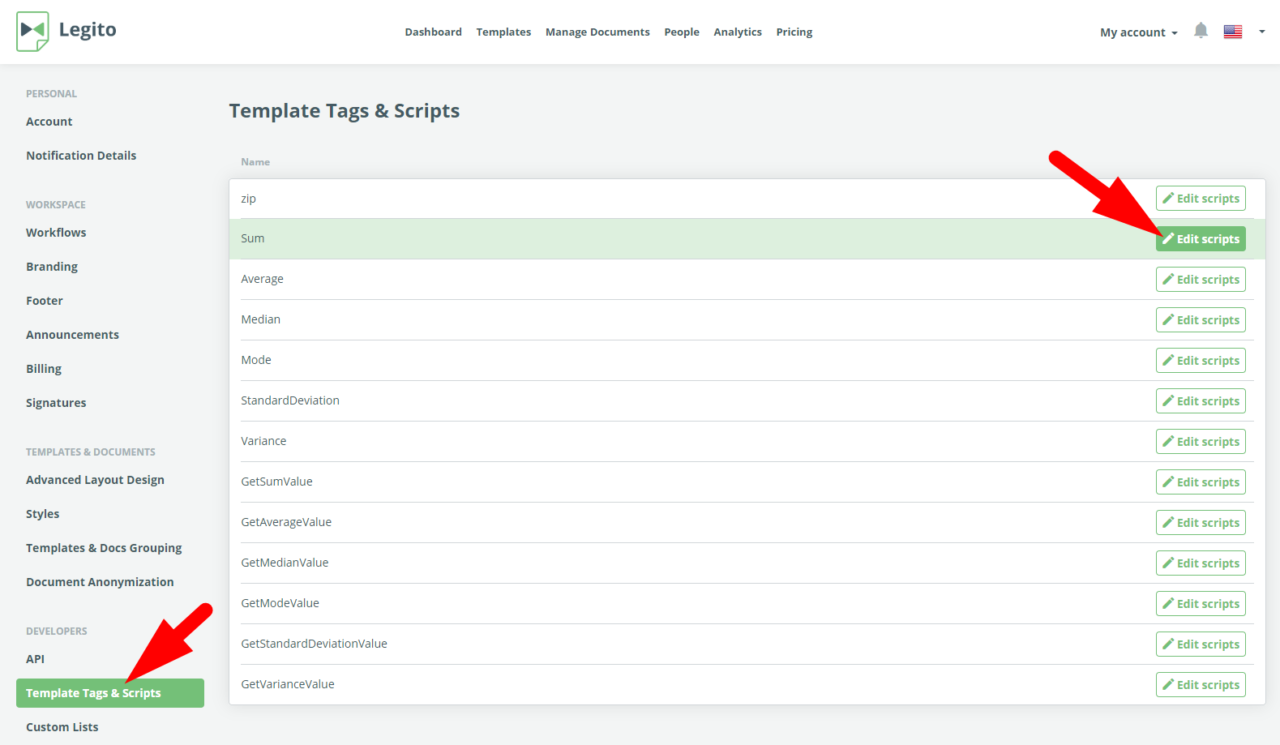Open the Analytics page from top navigation
The width and height of the screenshot is (1280, 745).
pos(737,31)
